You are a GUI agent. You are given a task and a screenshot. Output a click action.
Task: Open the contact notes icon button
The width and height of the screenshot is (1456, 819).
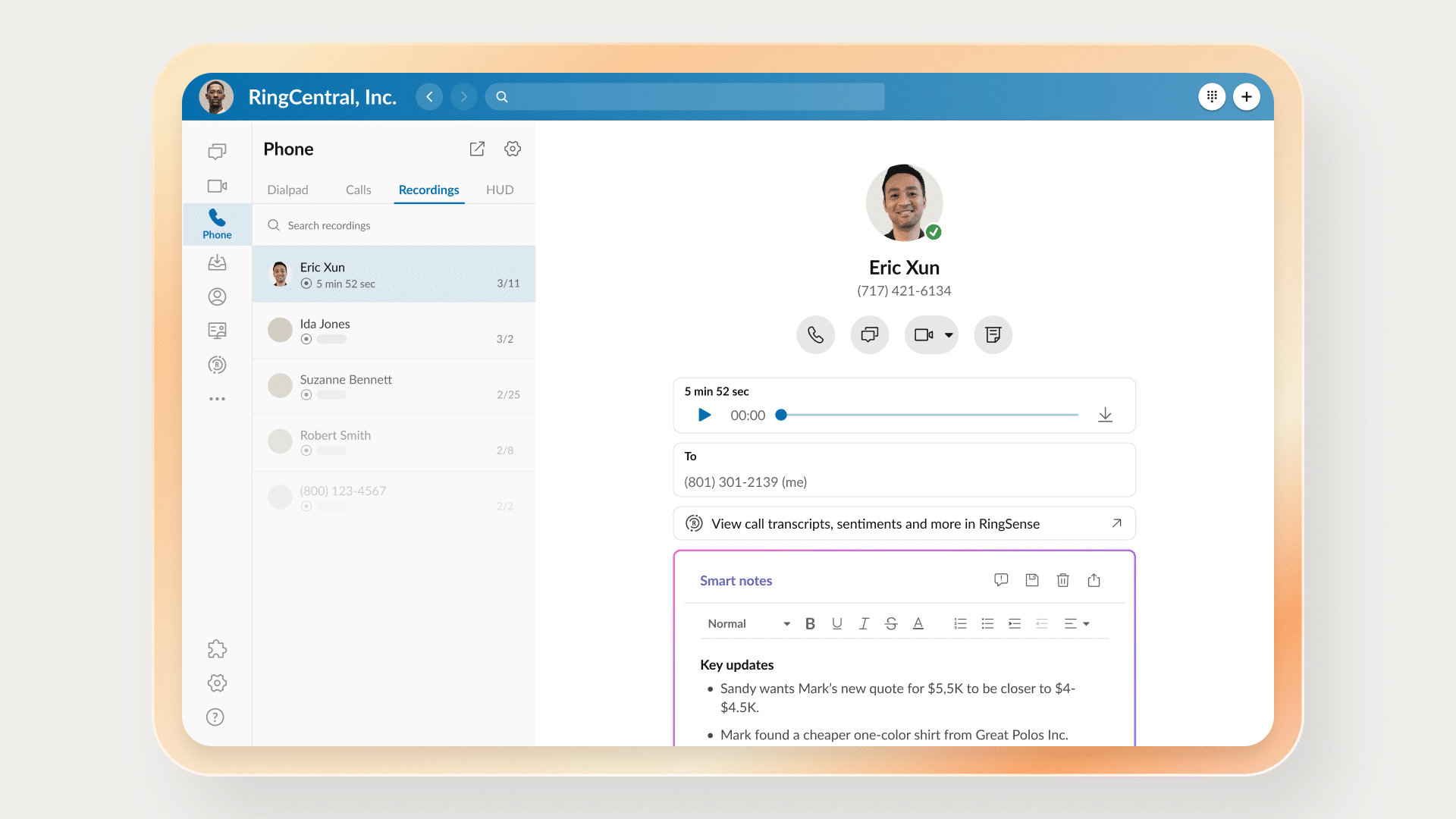993,334
